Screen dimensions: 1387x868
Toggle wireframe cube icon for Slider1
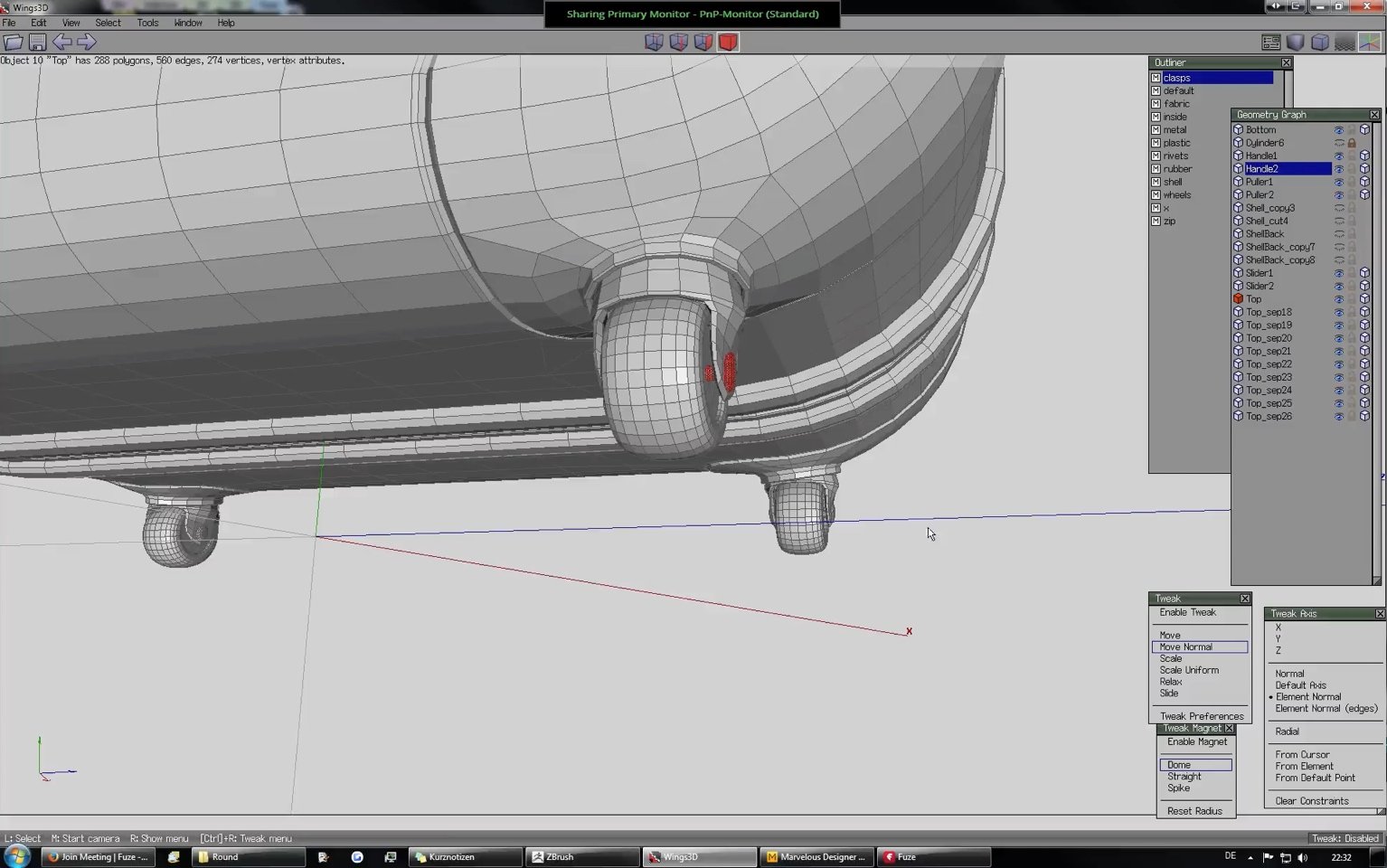1365,273
